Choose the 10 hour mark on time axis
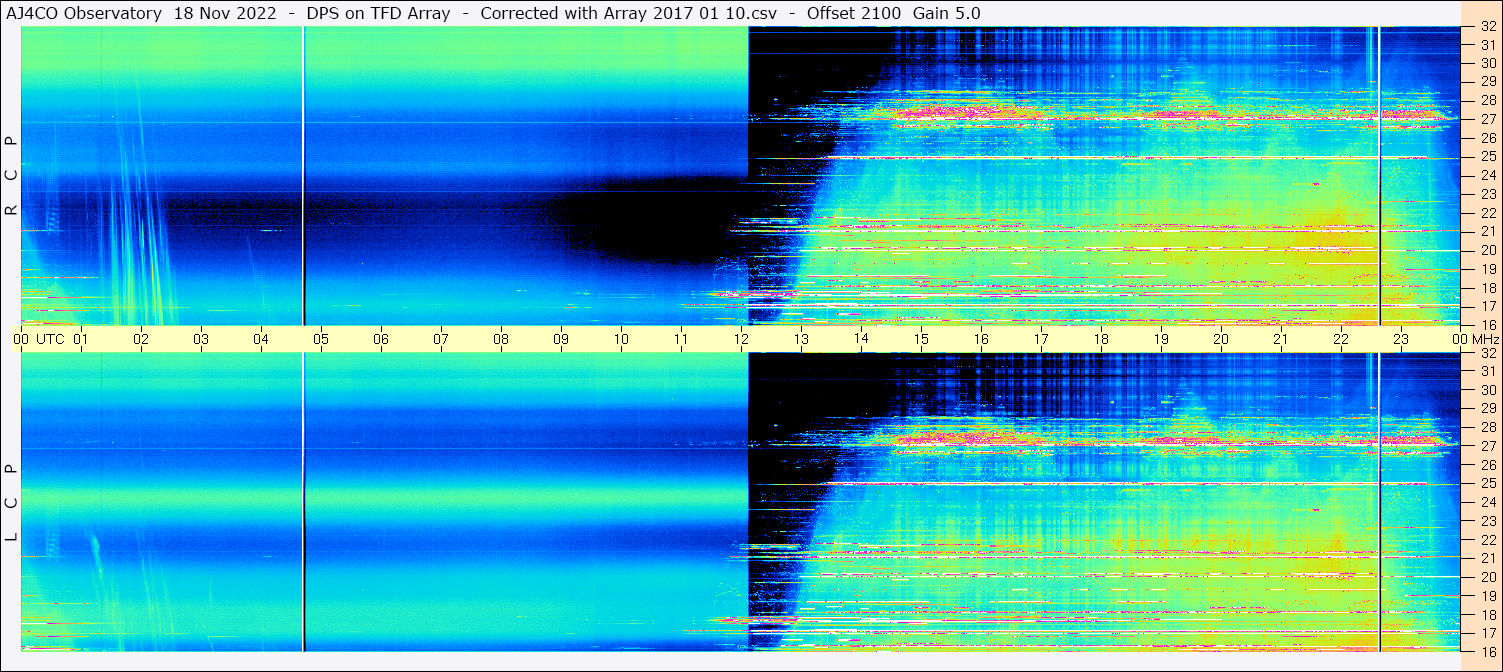Viewport: 1503px width, 672px height. point(621,339)
